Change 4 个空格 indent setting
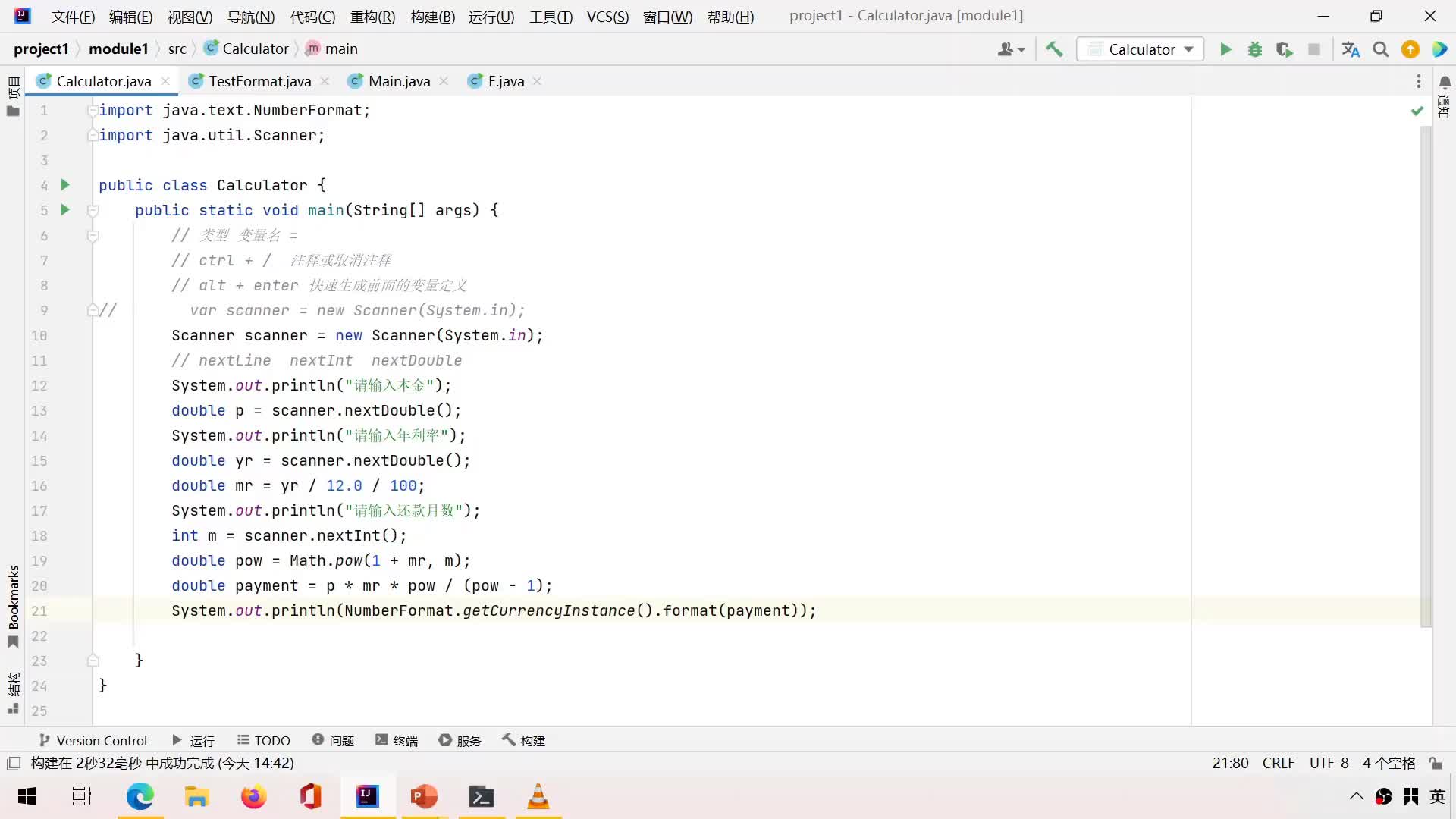1456x819 pixels. point(1389,763)
